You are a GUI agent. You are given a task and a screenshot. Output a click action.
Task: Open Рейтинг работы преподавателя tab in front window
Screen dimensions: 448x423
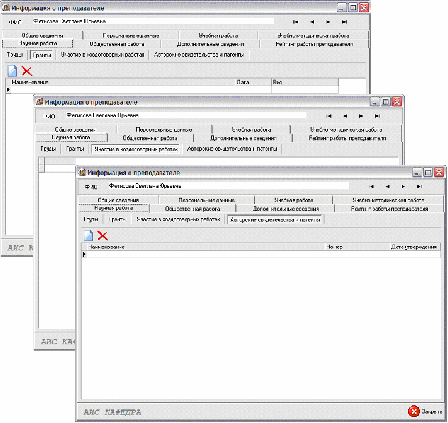[x=389, y=209]
